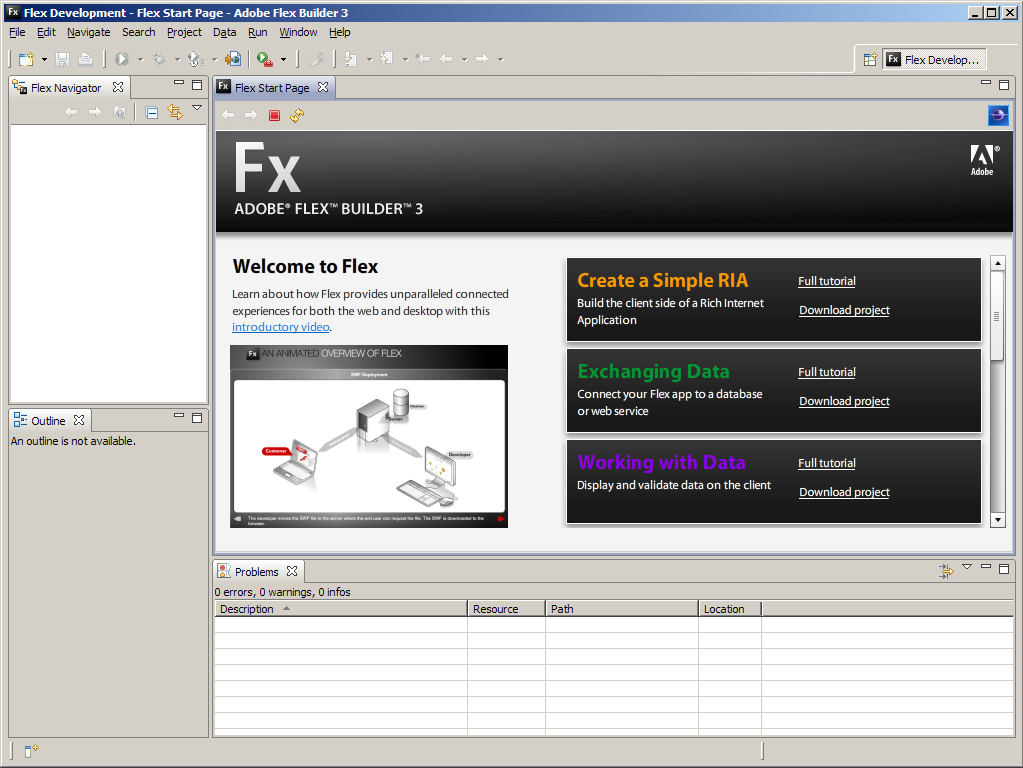Open the Project menu
The height and width of the screenshot is (768, 1023).
click(x=184, y=32)
